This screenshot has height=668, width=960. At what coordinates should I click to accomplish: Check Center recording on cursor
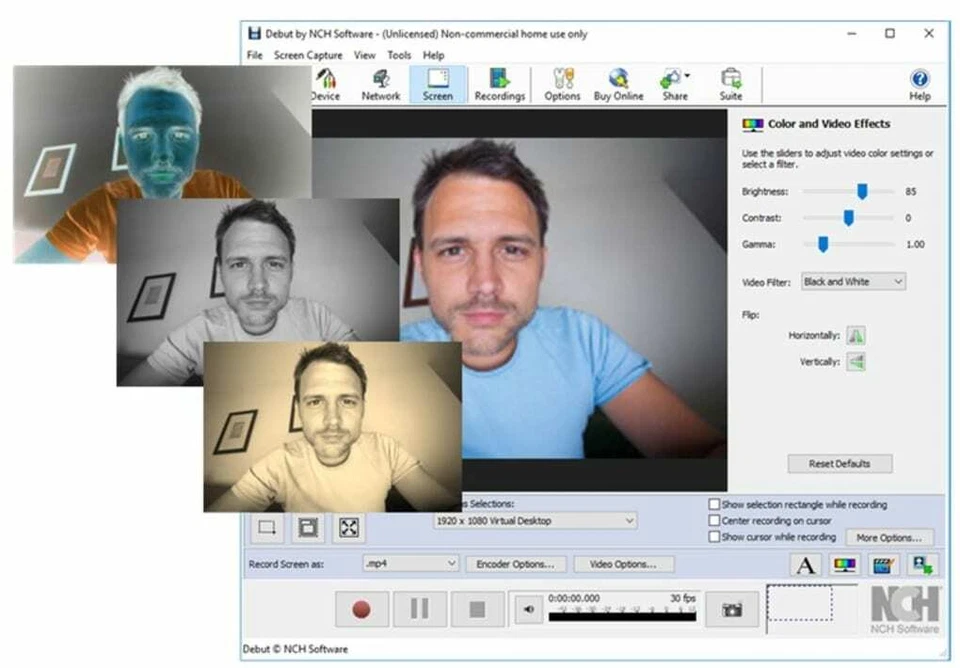[x=713, y=520]
